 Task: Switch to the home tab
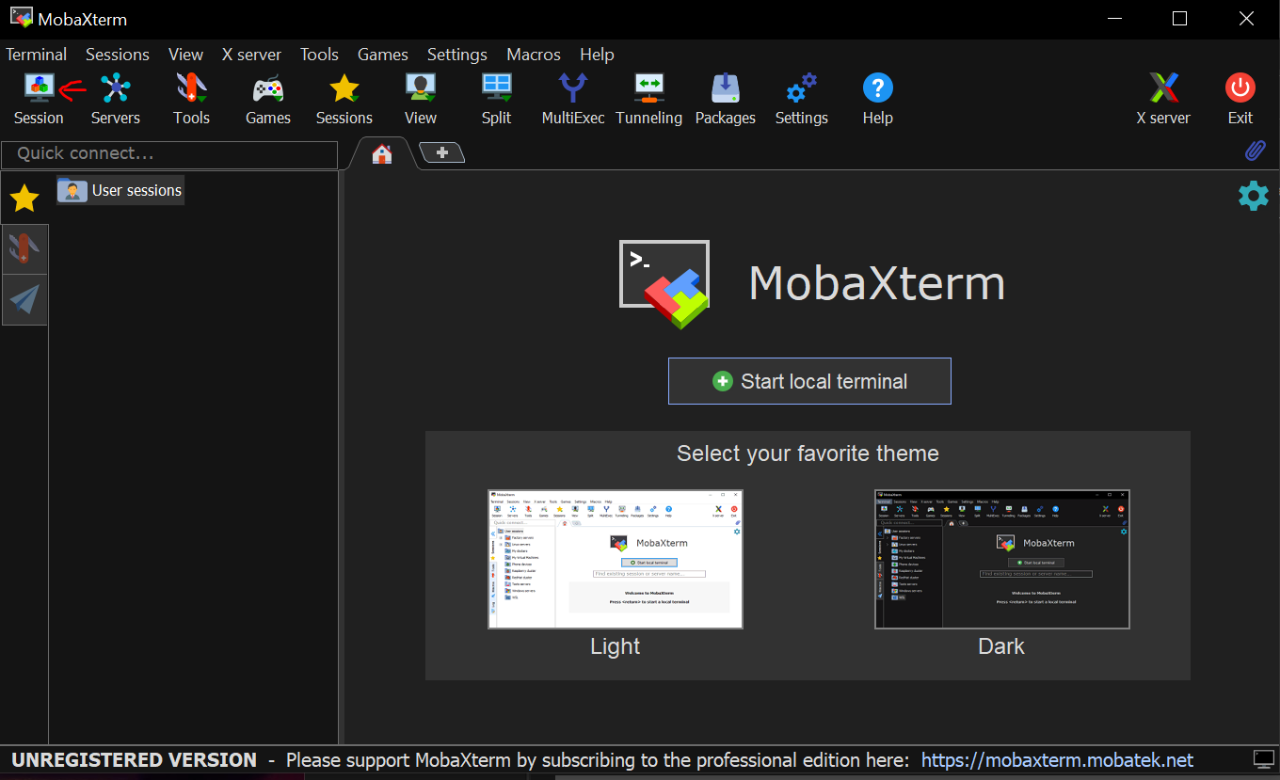point(381,152)
